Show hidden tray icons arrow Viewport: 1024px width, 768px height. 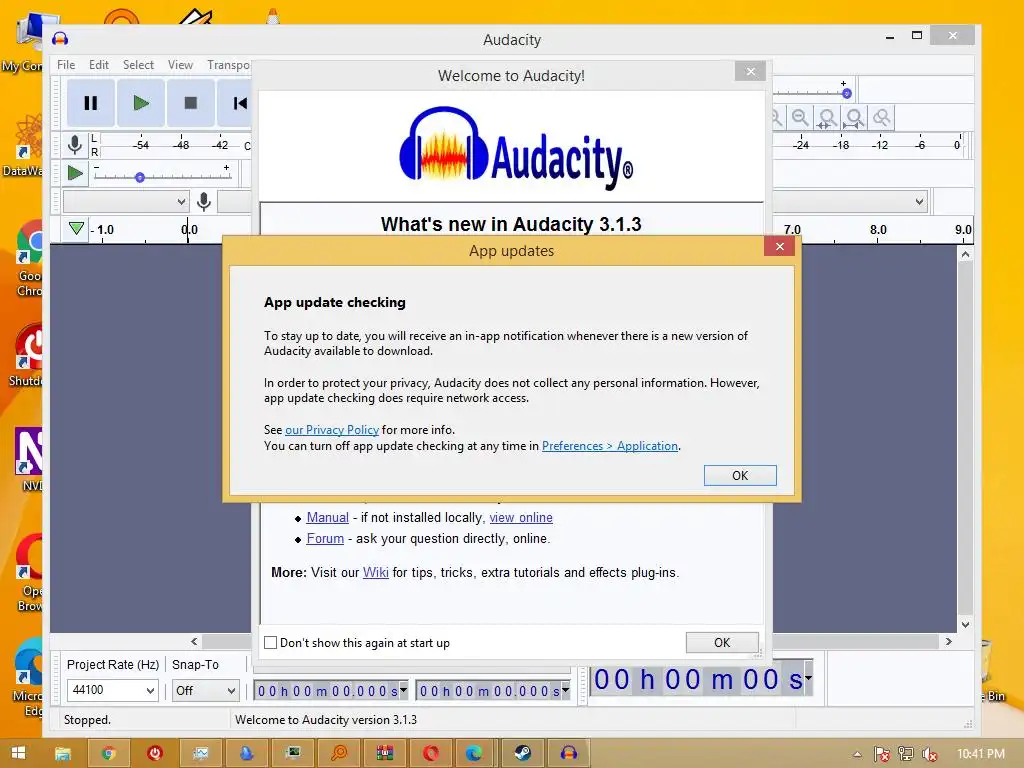857,754
